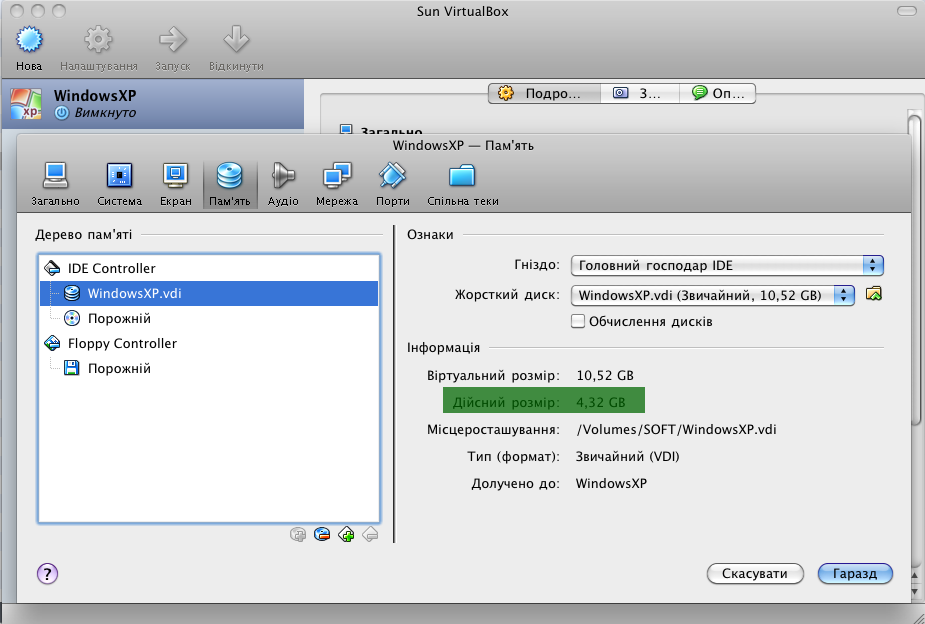Image resolution: width=925 pixels, height=624 pixels.
Task: Toggle the Обчислення дисків checkbox
Action: (x=578, y=321)
